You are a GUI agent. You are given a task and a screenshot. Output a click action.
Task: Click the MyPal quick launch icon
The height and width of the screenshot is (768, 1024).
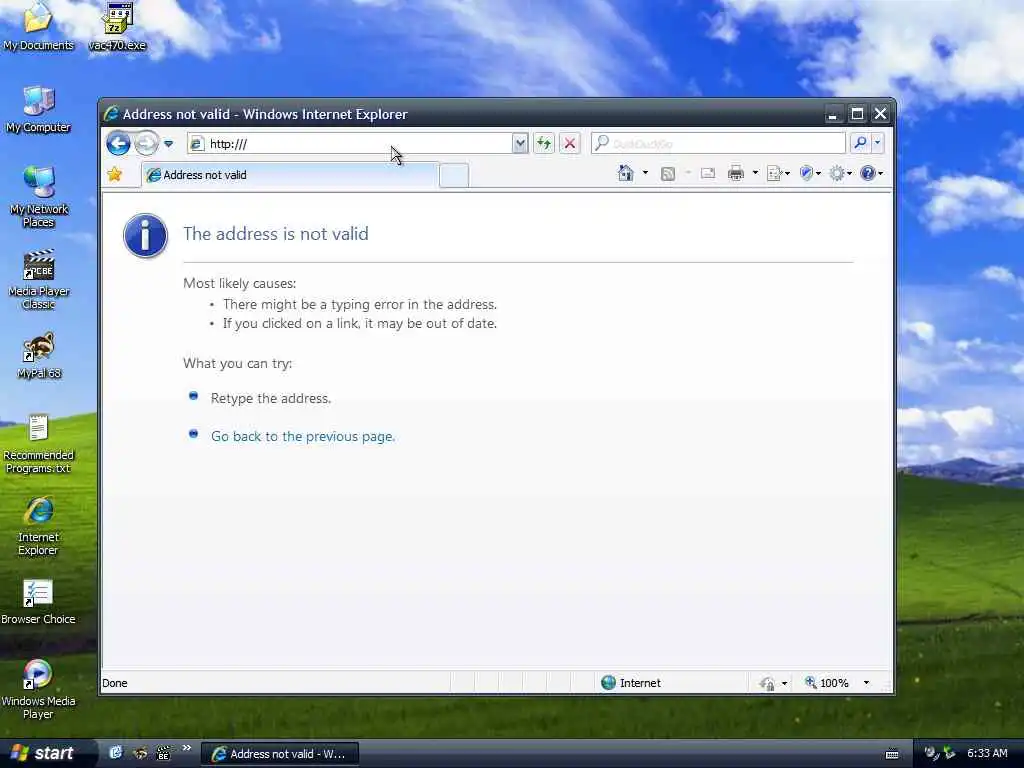point(140,753)
